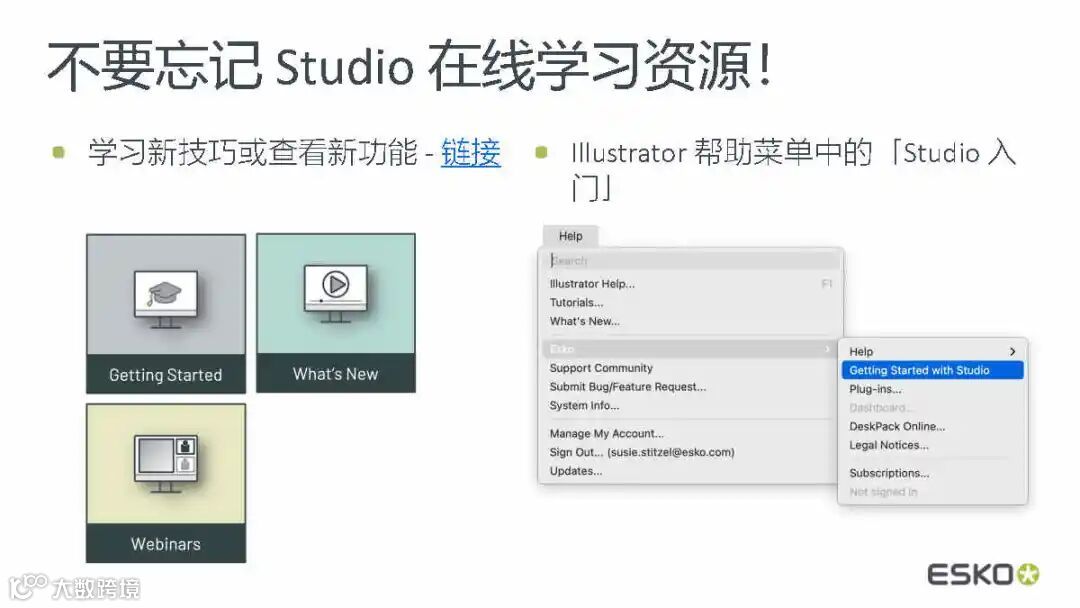1080x608 pixels.
Task: Expand the Esko submenu row
Action: (x=691, y=349)
